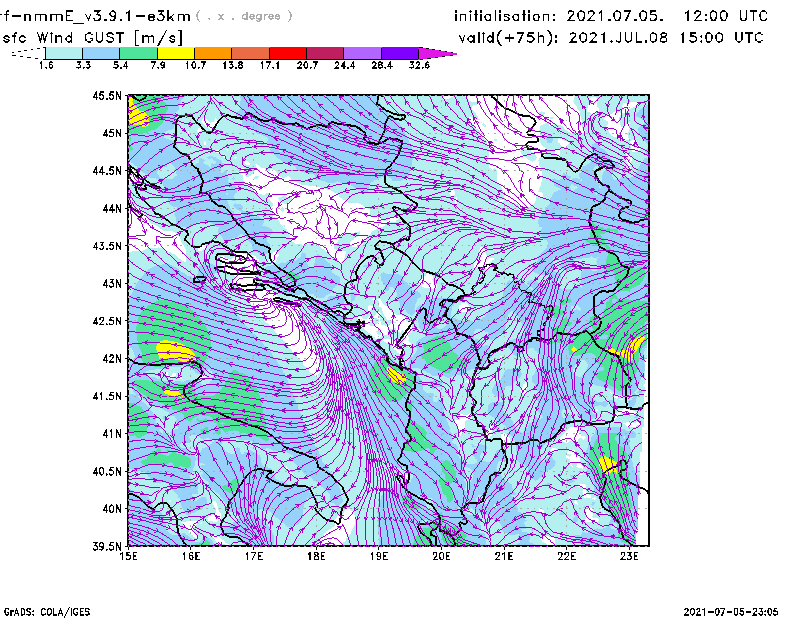Click the 44.5N latitude label

[107, 170]
